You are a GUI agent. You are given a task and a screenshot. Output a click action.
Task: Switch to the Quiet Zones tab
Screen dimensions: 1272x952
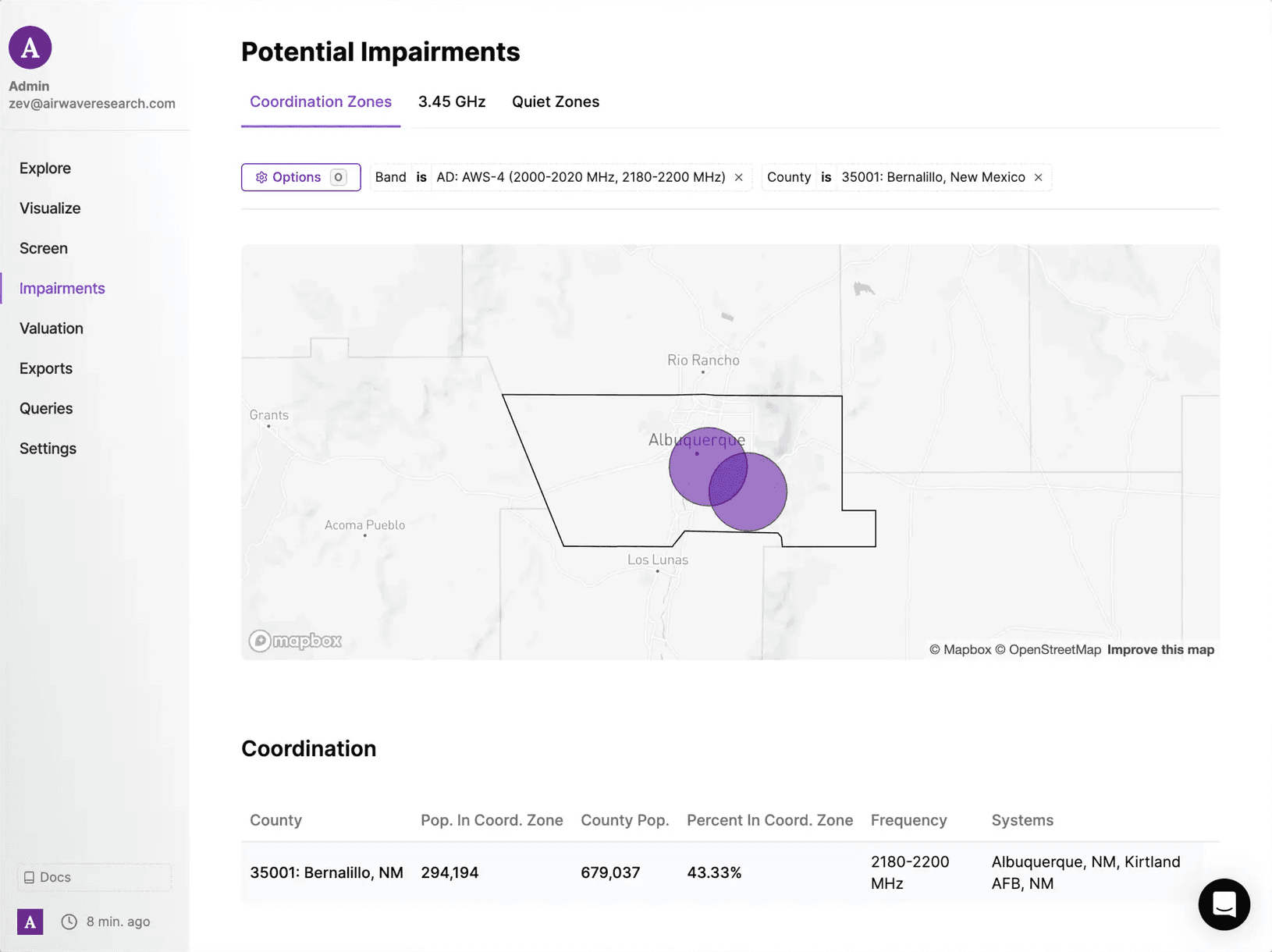coord(556,102)
